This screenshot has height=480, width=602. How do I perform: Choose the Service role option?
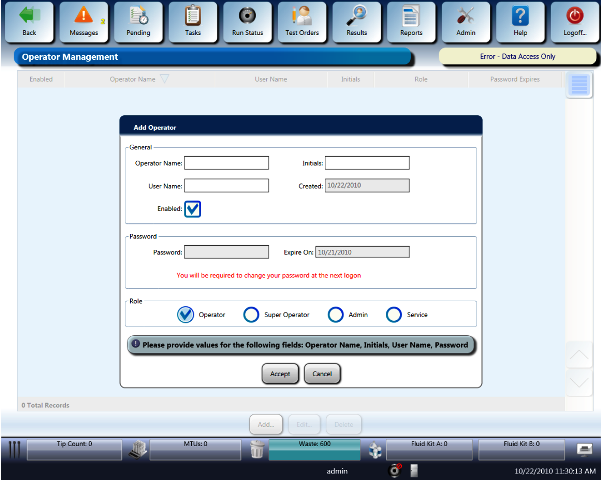(x=394, y=314)
